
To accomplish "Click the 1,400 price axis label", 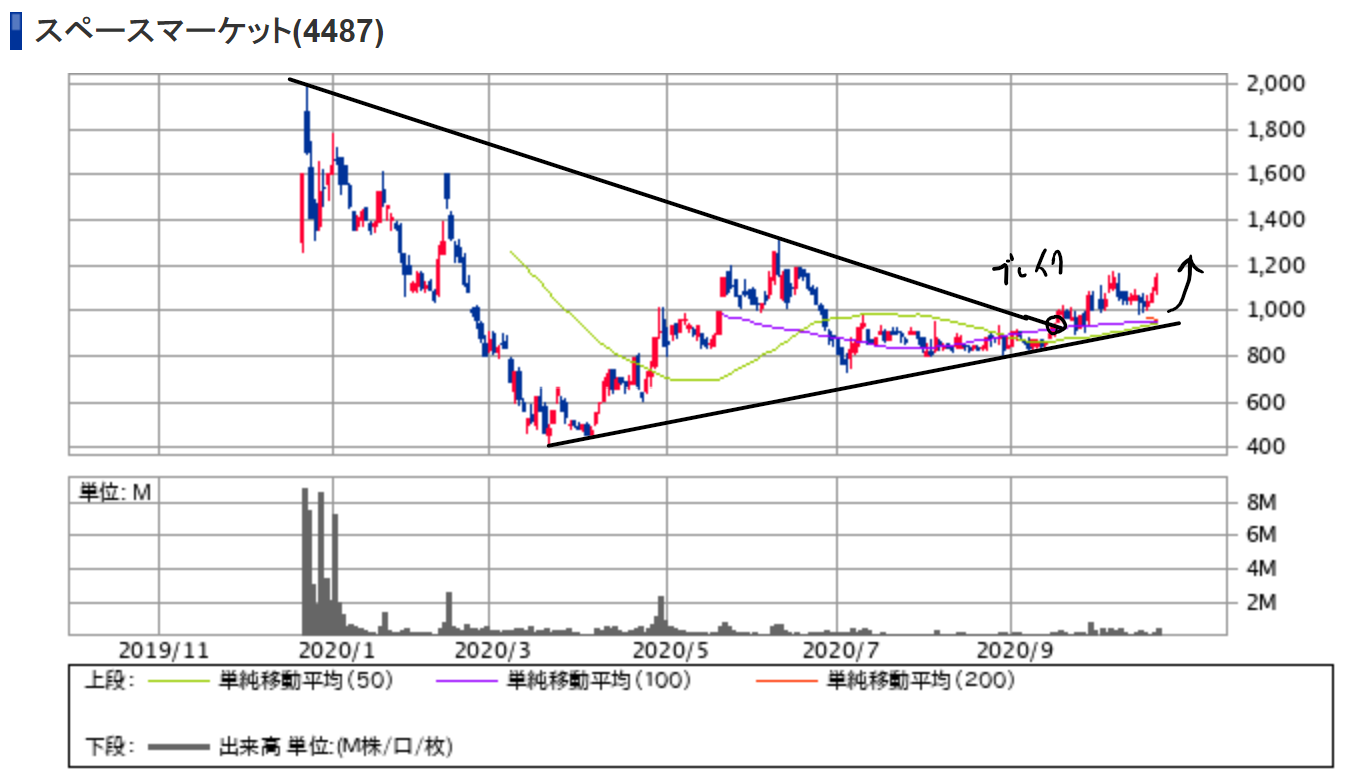I will pos(1275,219).
